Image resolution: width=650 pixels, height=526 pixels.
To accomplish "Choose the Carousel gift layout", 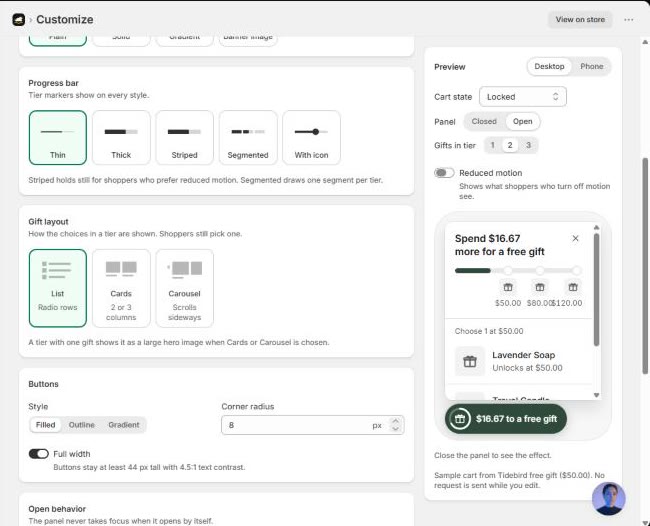I will (x=184, y=288).
